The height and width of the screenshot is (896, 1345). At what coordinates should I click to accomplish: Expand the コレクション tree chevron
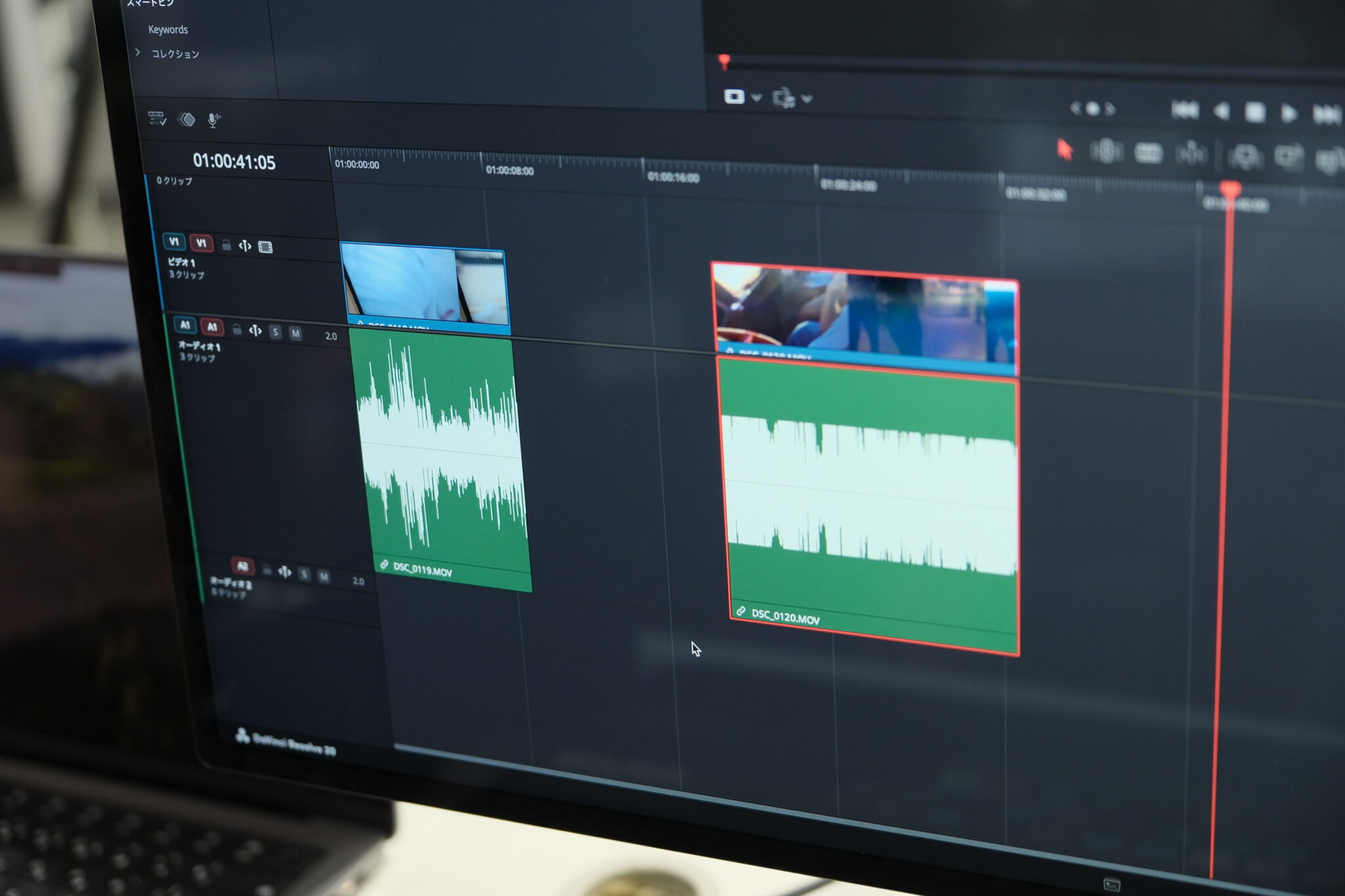click(x=137, y=52)
